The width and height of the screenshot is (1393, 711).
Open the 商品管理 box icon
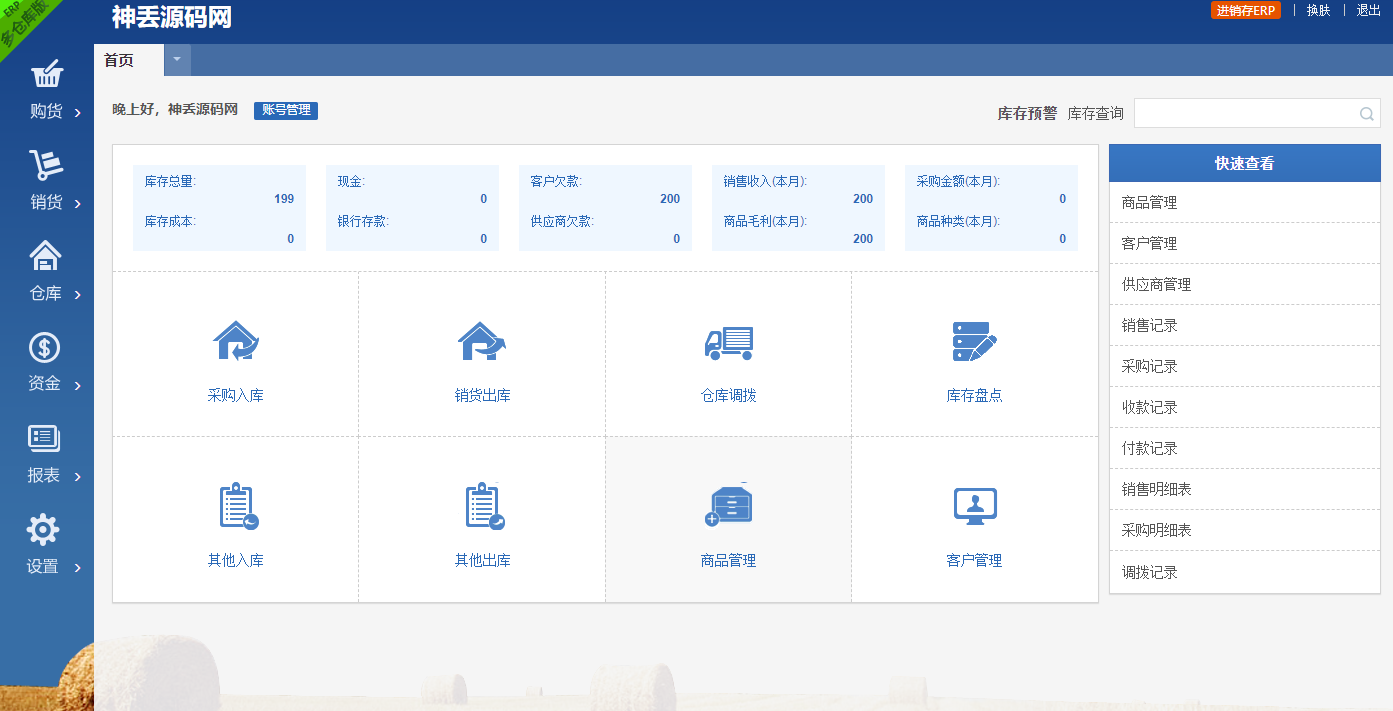pyautogui.click(x=728, y=506)
